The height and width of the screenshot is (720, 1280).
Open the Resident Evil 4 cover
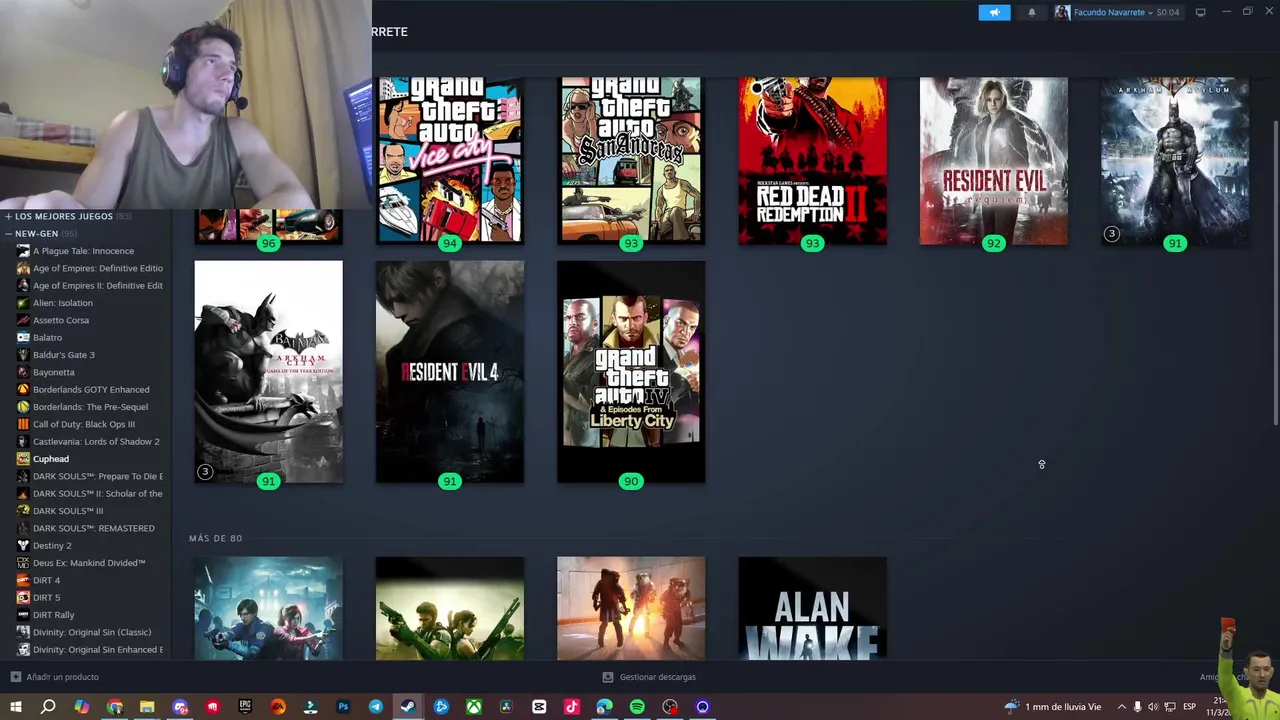[450, 372]
